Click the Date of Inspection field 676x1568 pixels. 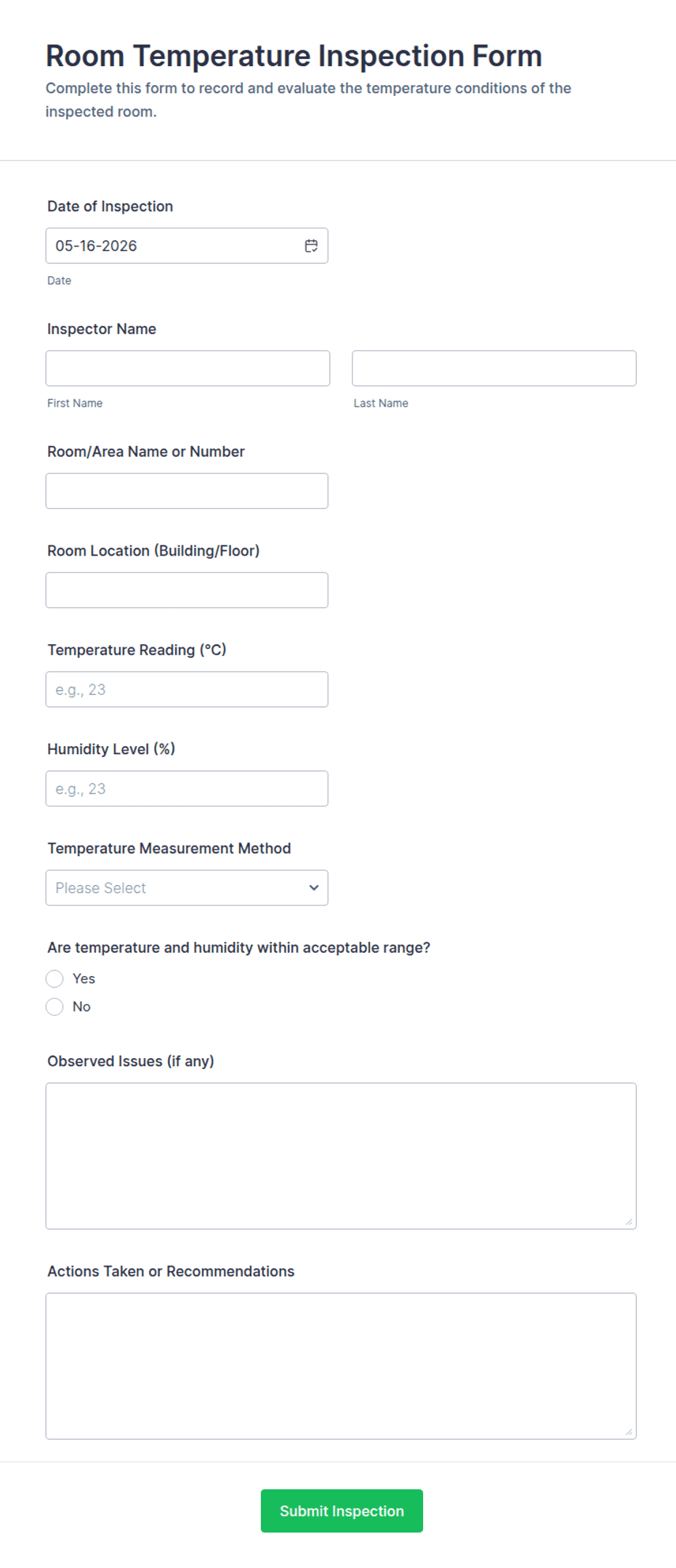(x=187, y=246)
